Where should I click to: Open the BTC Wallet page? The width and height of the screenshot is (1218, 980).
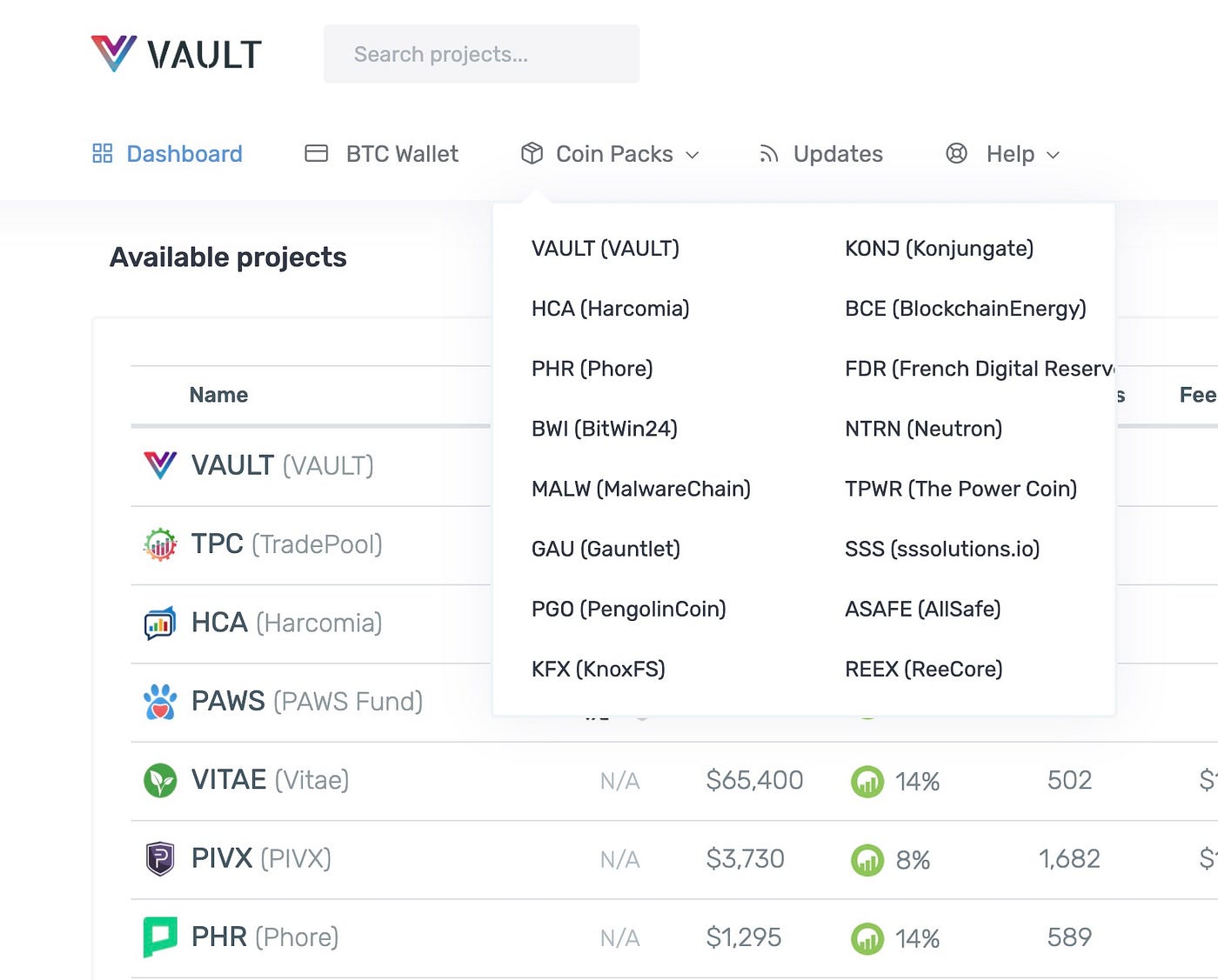click(381, 154)
